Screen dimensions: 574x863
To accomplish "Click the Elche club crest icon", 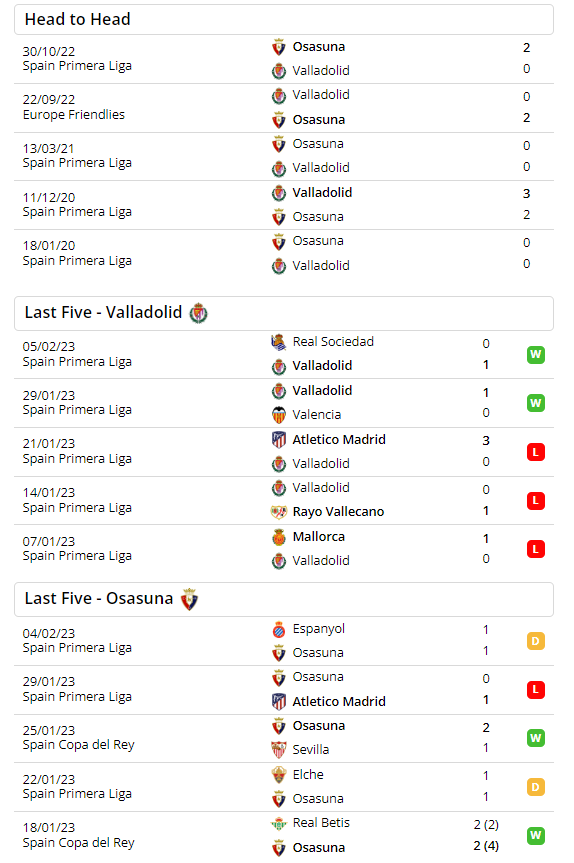I will (279, 775).
